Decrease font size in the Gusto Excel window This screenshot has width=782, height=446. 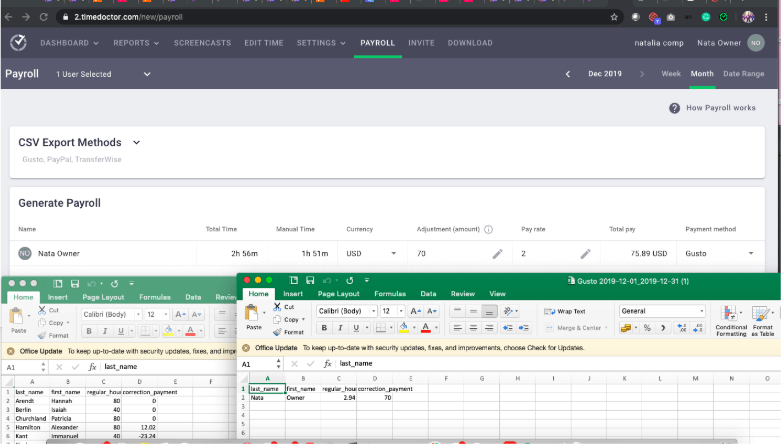click(x=432, y=311)
